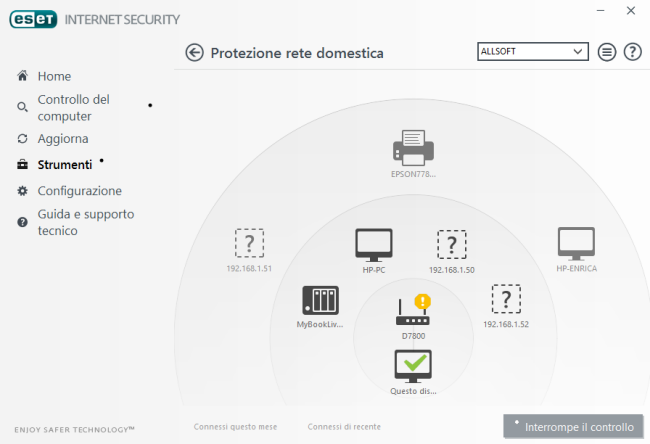Click the refresh icon next to Aggiorna
Image resolution: width=650 pixels, height=444 pixels.
pos(22,138)
